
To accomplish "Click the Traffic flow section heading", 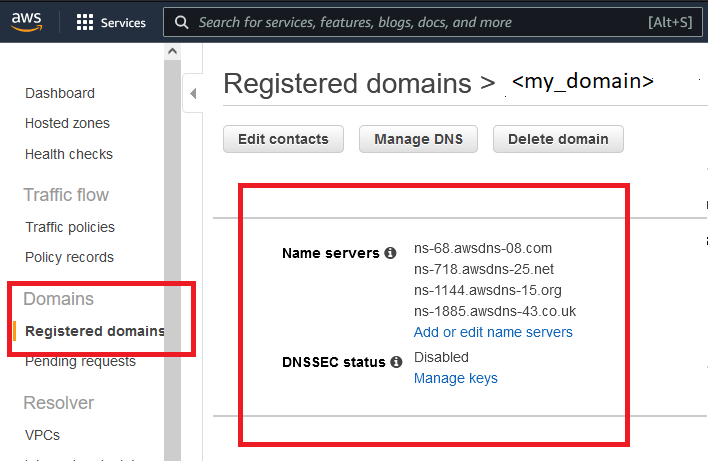I will pyautogui.click(x=66, y=195).
